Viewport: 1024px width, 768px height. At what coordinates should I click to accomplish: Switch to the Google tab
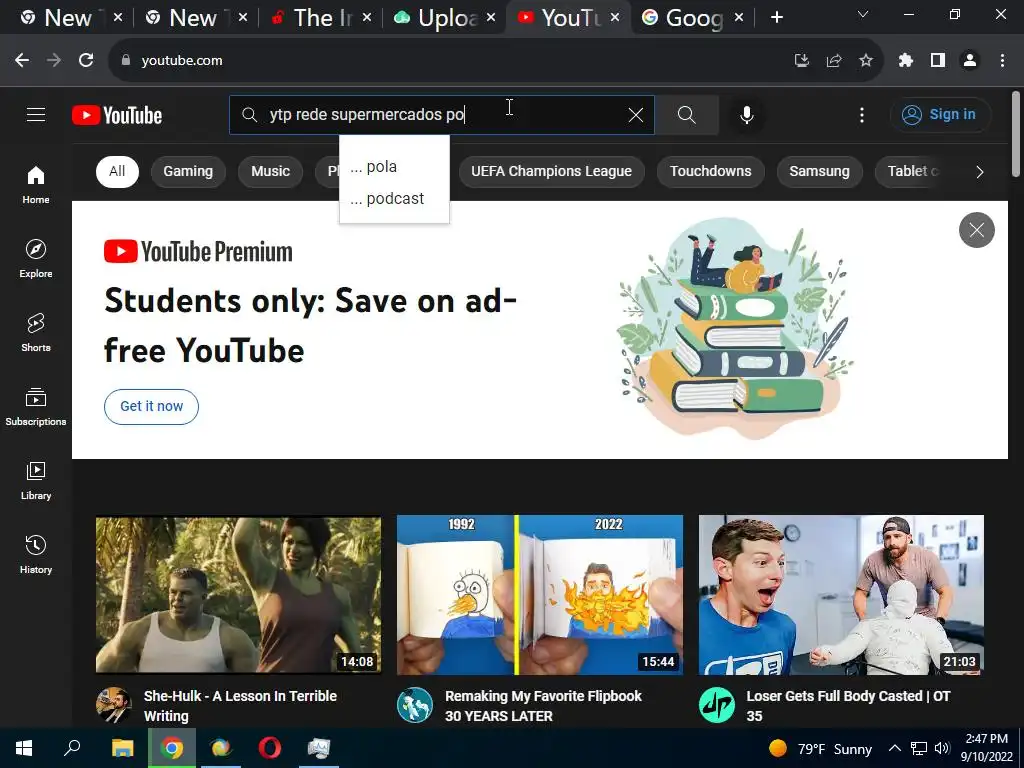coord(694,18)
